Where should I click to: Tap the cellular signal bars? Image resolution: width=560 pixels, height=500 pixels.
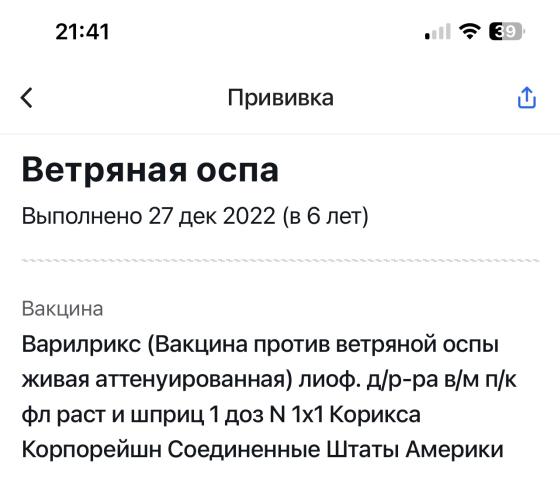pyautogui.click(x=438, y=31)
